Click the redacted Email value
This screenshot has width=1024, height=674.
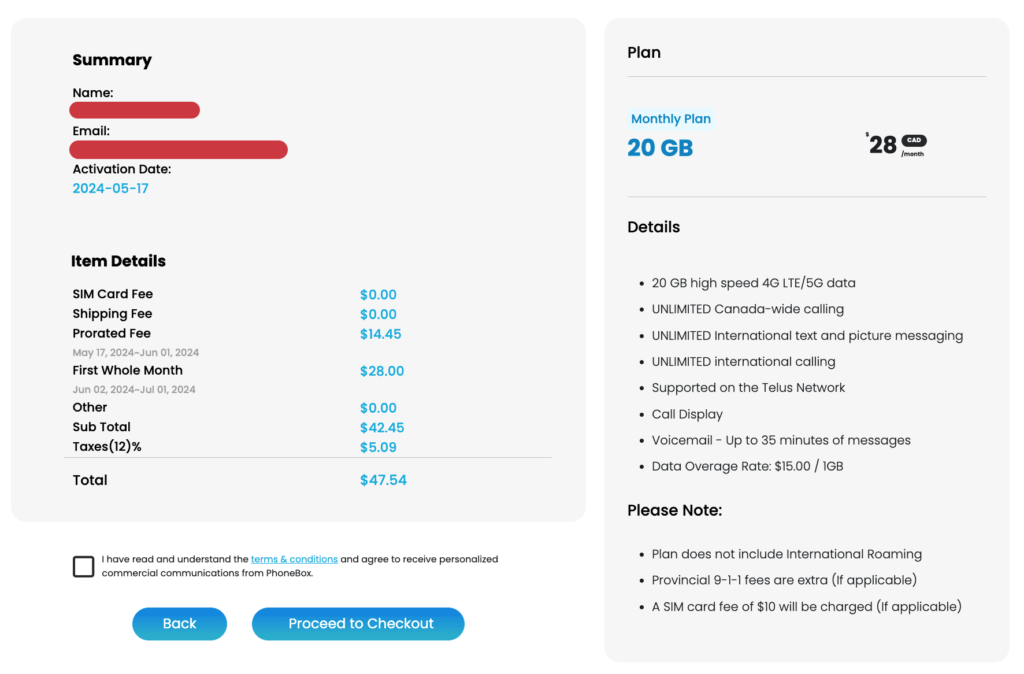point(178,150)
